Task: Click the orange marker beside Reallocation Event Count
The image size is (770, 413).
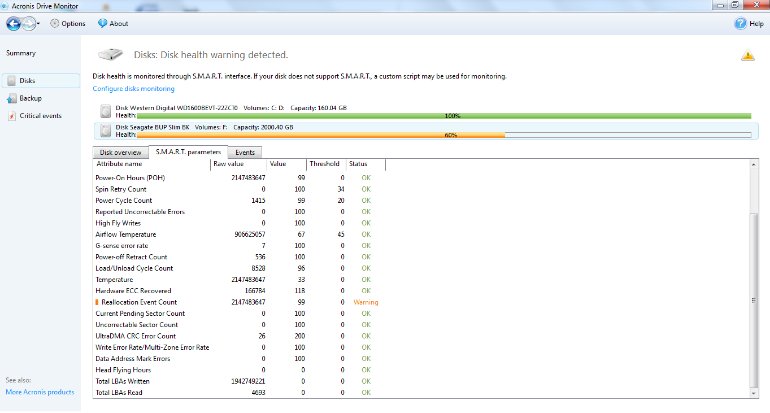Action: click(x=97, y=302)
